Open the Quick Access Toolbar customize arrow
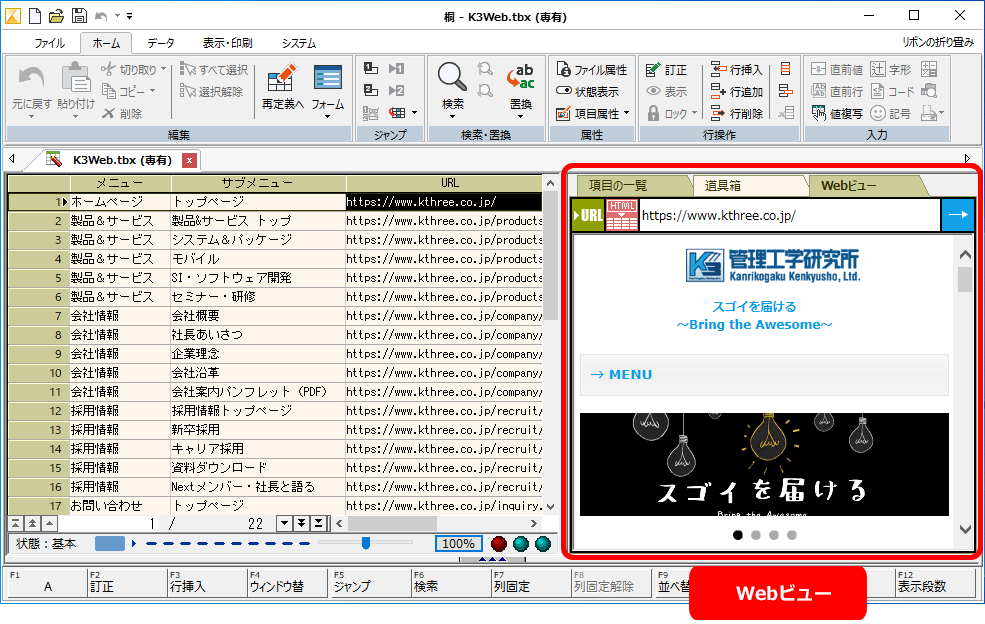 (129, 16)
